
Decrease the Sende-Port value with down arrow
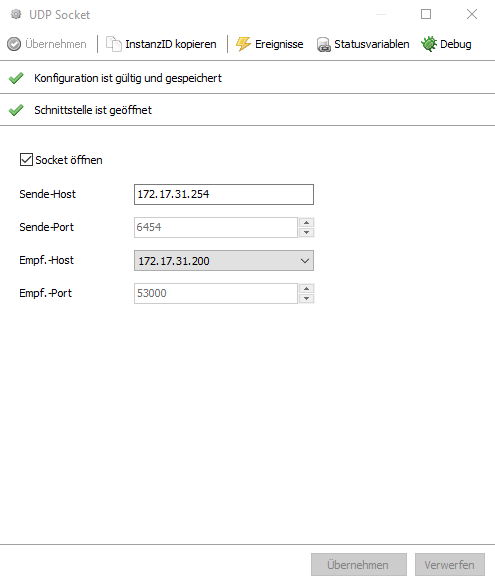tap(307, 232)
